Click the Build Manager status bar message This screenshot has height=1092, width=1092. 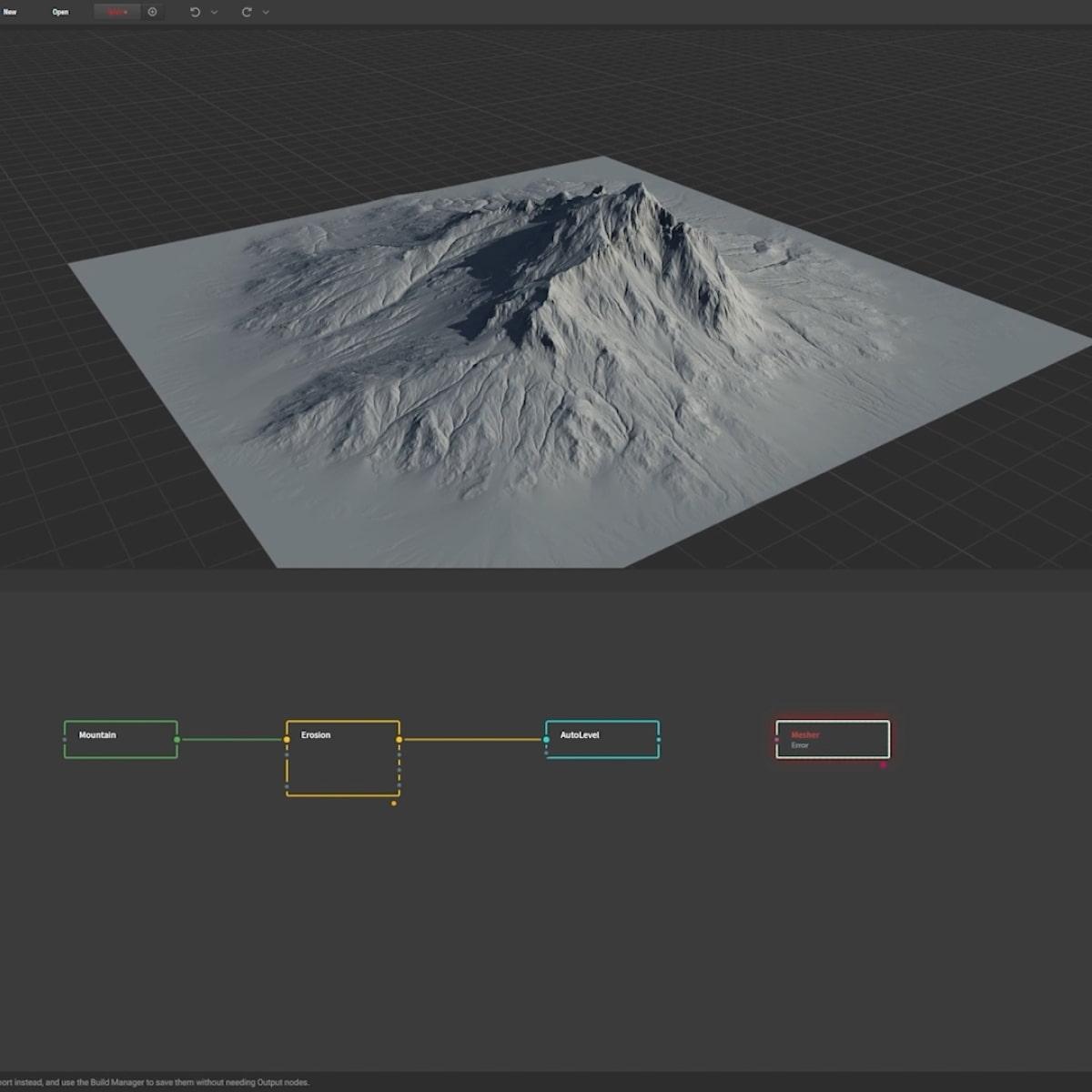pos(155,1082)
